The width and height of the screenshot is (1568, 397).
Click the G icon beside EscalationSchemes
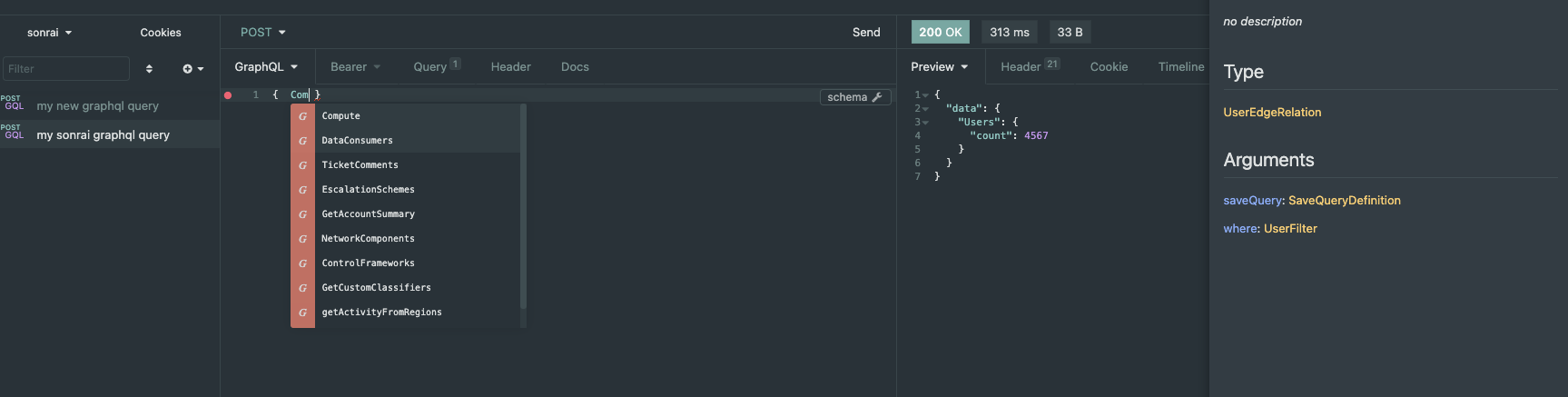coord(302,190)
